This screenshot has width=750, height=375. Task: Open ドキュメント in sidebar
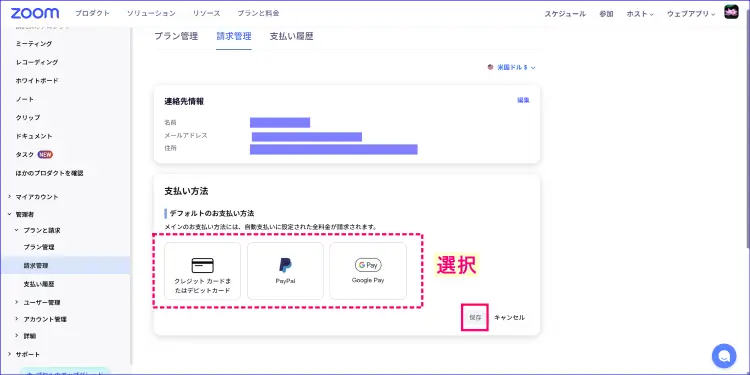coord(33,136)
